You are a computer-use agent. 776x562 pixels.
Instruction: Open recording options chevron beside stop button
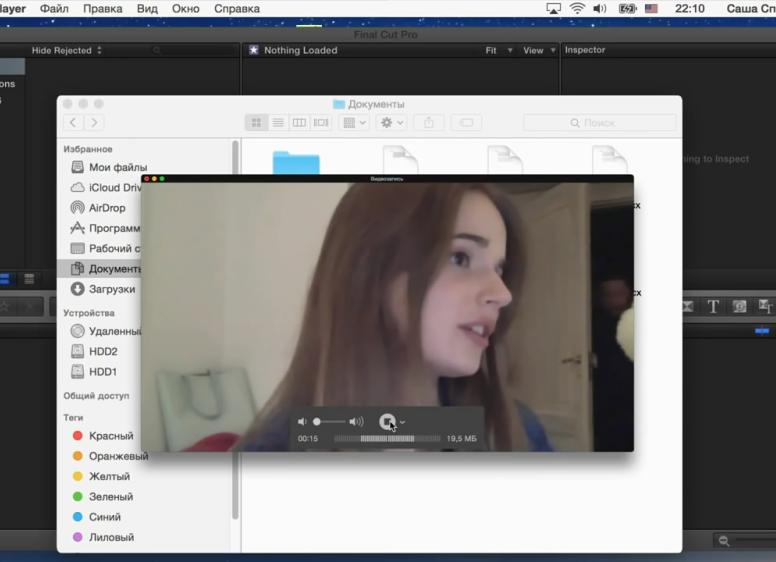pyautogui.click(x=402, y=422)
